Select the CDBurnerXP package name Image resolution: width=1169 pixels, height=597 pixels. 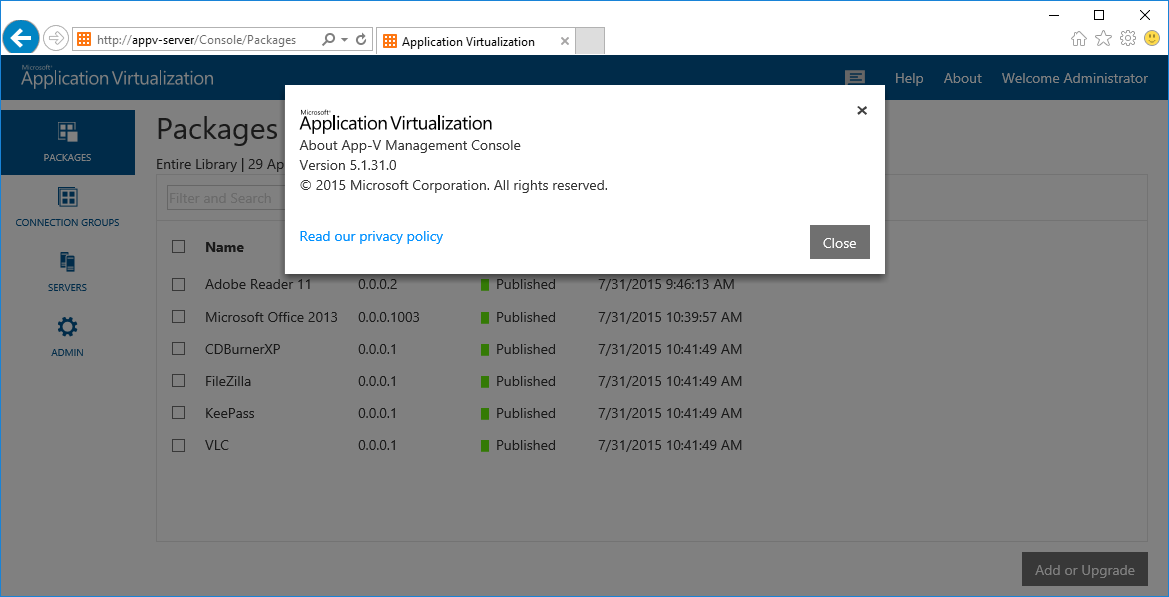pyautogui.click(x=242, y=349)
